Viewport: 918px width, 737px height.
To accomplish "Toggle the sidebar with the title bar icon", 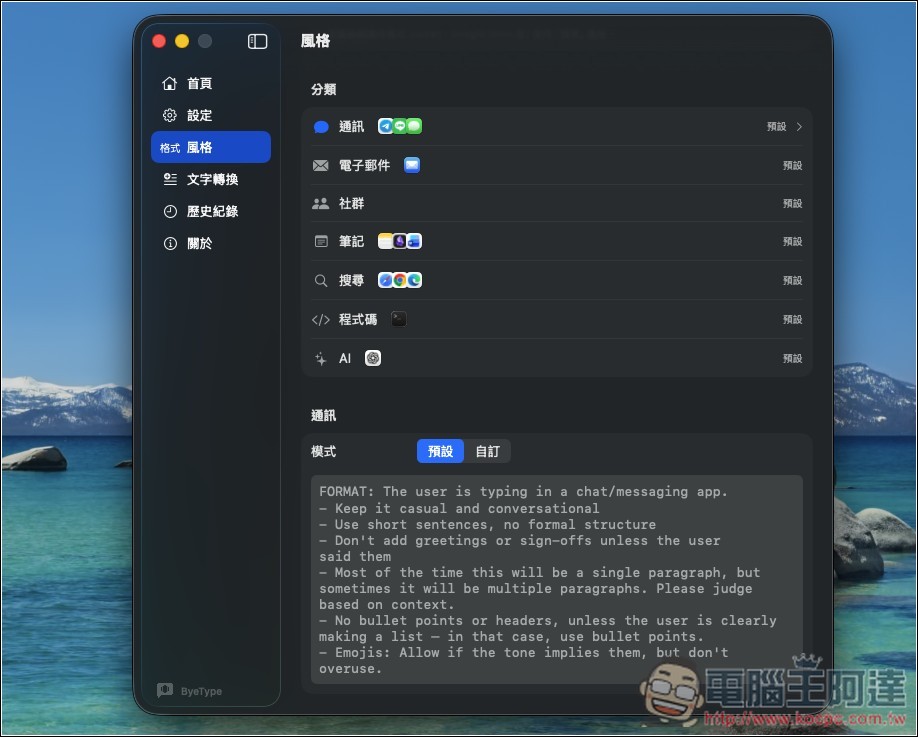I will pyautogui.click(x=257, y=41).
